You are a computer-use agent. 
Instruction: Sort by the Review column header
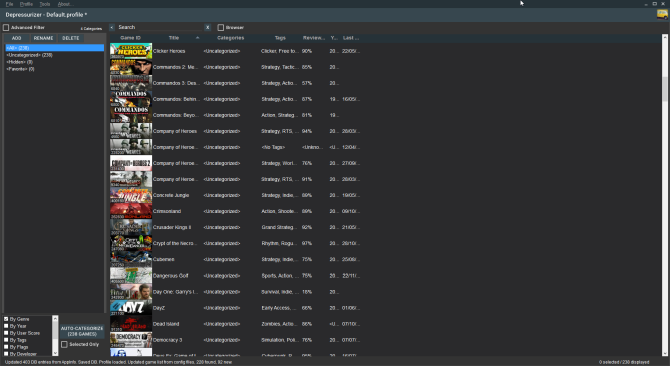click(x=314, y=38)
